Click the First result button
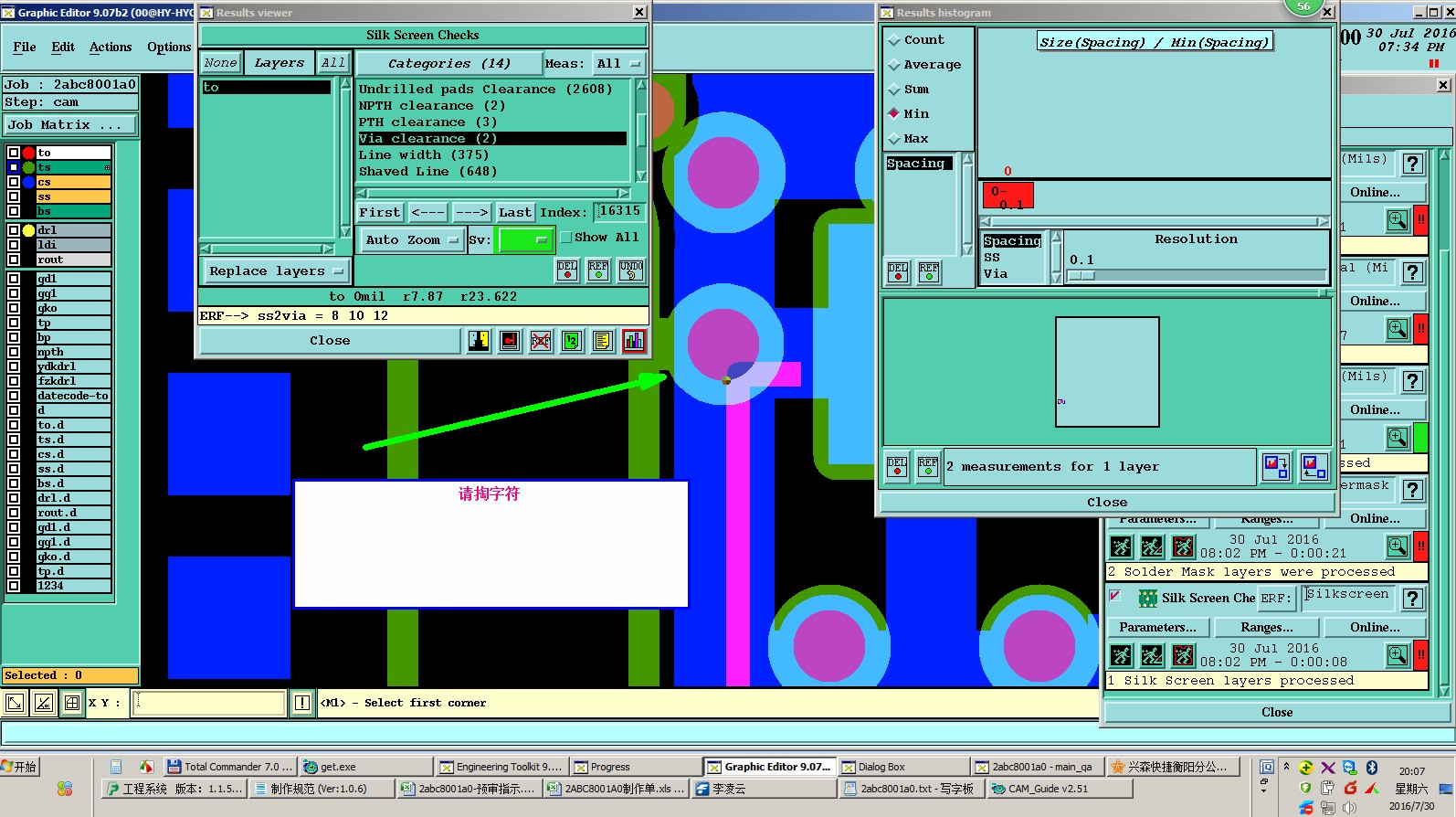 click(x=379, y=213)
